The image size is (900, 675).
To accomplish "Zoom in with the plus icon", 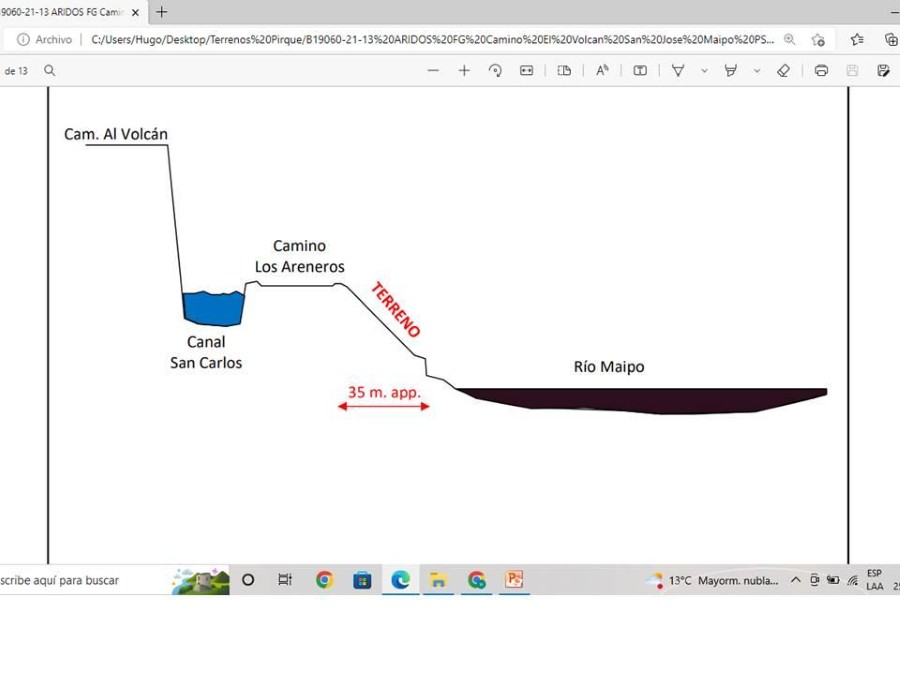I will click(464, 71).
